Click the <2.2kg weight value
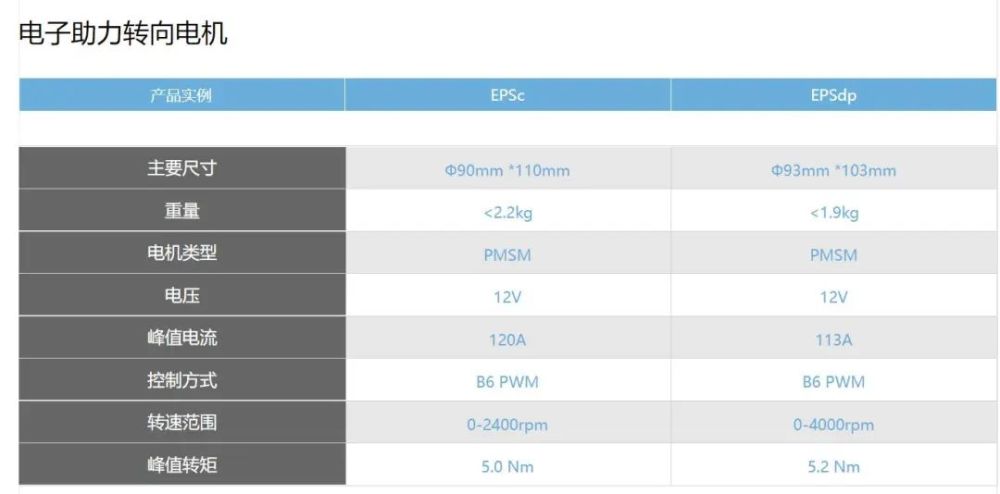The image size is (1000, 494). (508, 213)
